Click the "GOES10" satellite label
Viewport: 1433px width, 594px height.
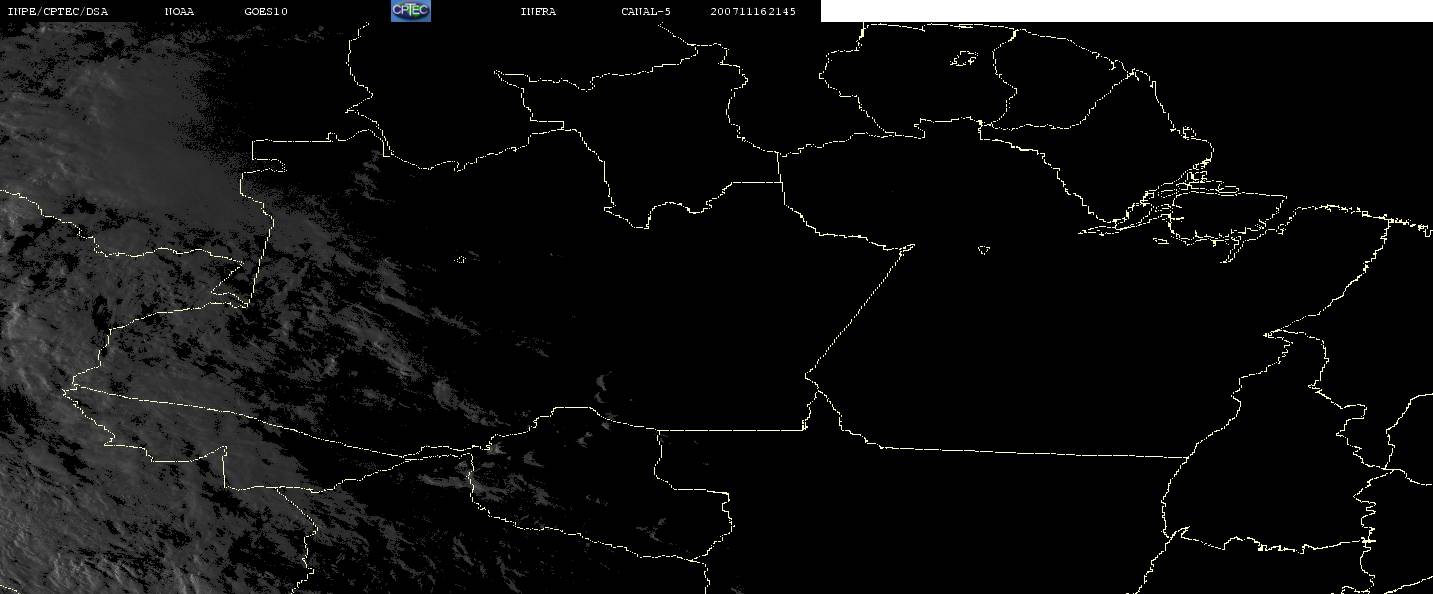point(266,11)
